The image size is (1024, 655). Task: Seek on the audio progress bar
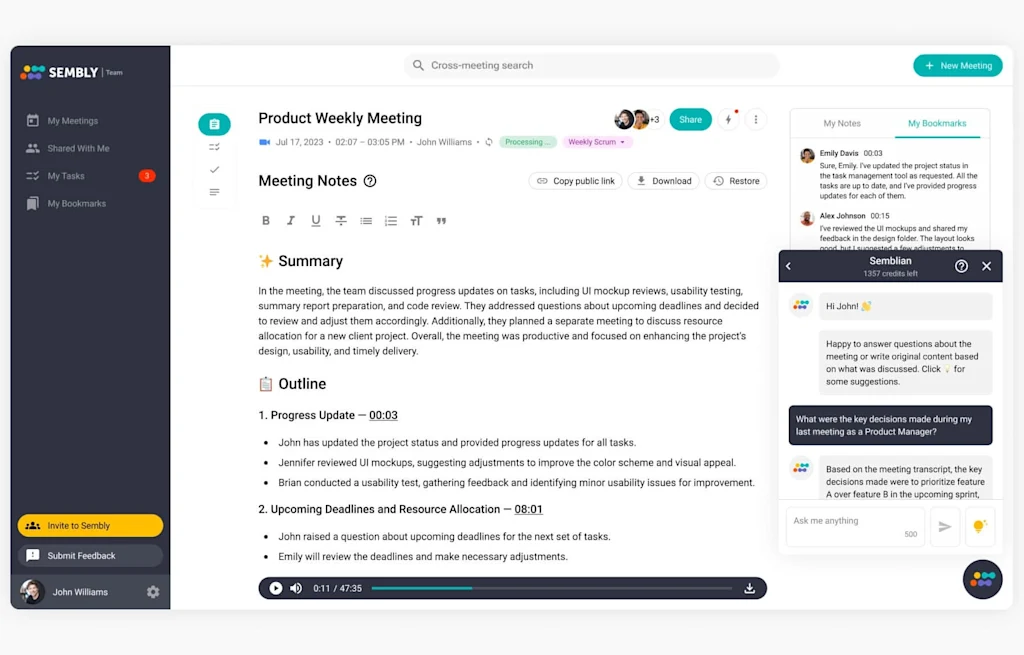(552, 588)
